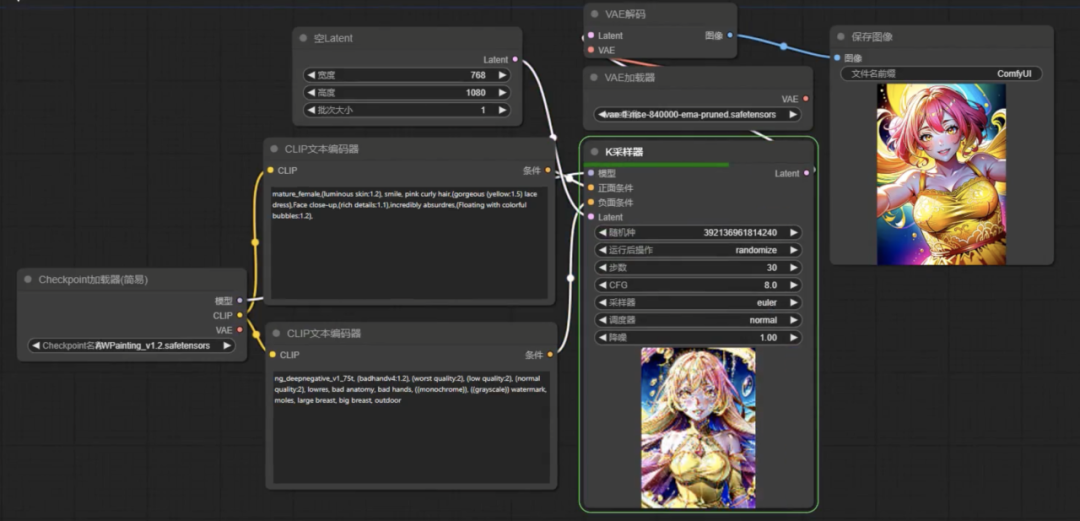Click the 正面条件 input port of K采样器

coord(591,187)
